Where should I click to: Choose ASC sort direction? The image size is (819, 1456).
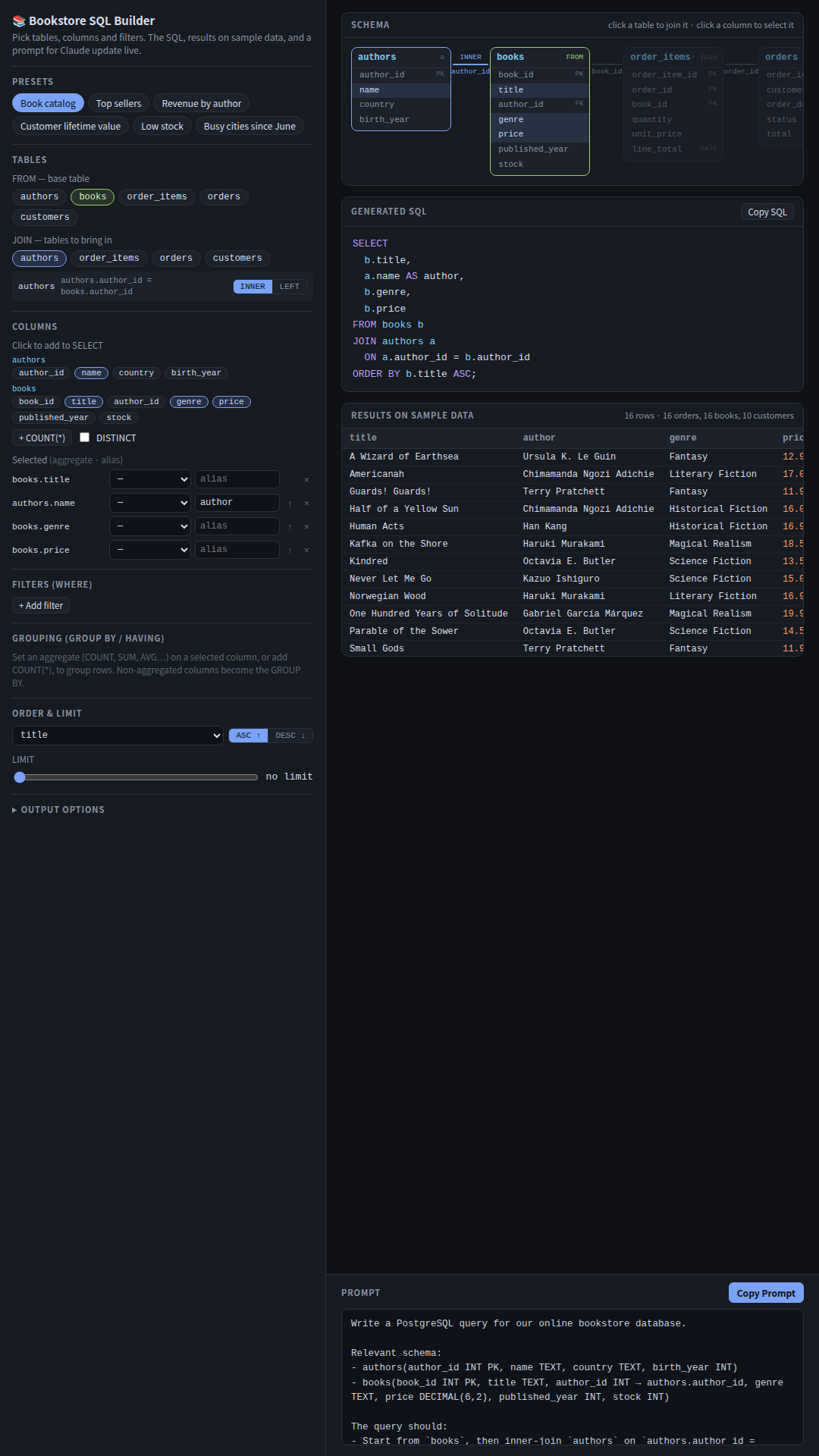tap(248, 736)
